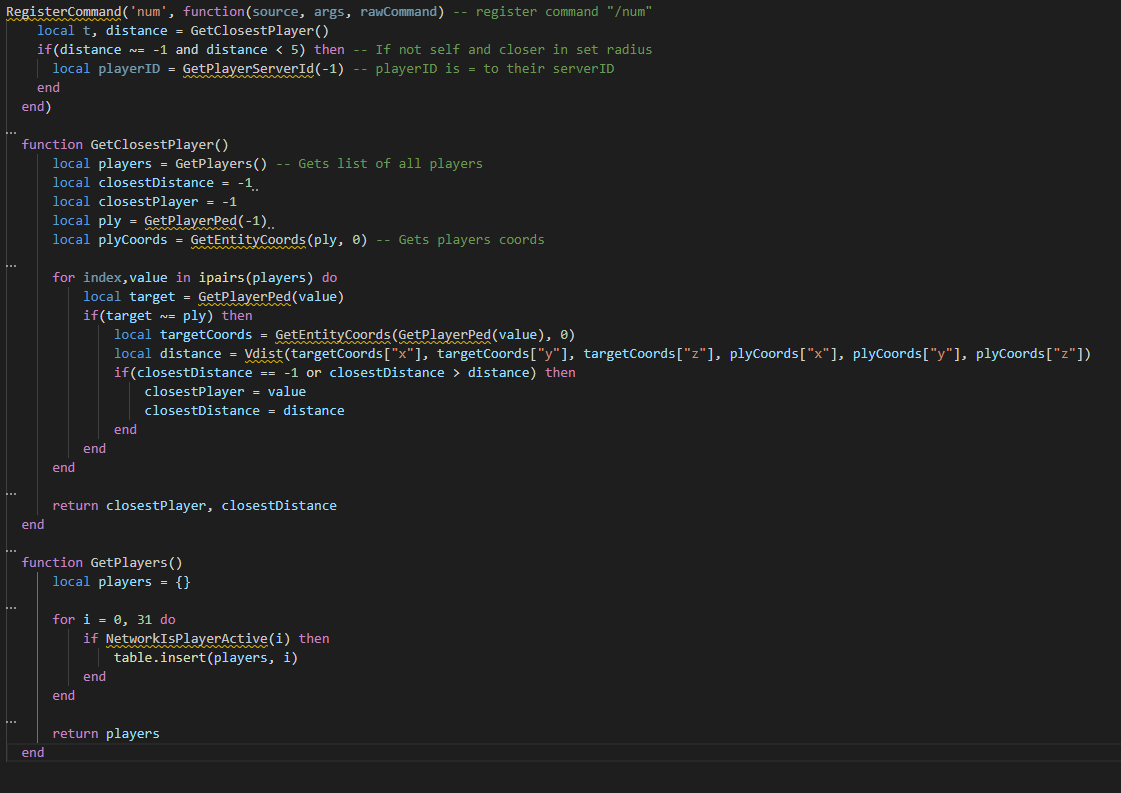Click the rawCommand parameter
The image size is (1121, 793).
[x=398, y=12]
